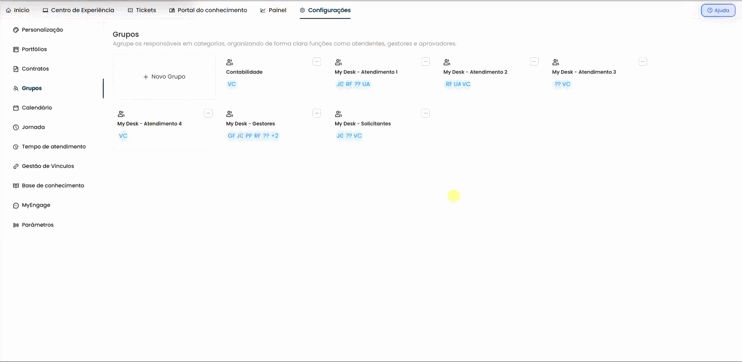The width and height of the screenshot is (742, 362).
Task: Switch to Centro de Experiência tab
Action: [x=78, y=10]
